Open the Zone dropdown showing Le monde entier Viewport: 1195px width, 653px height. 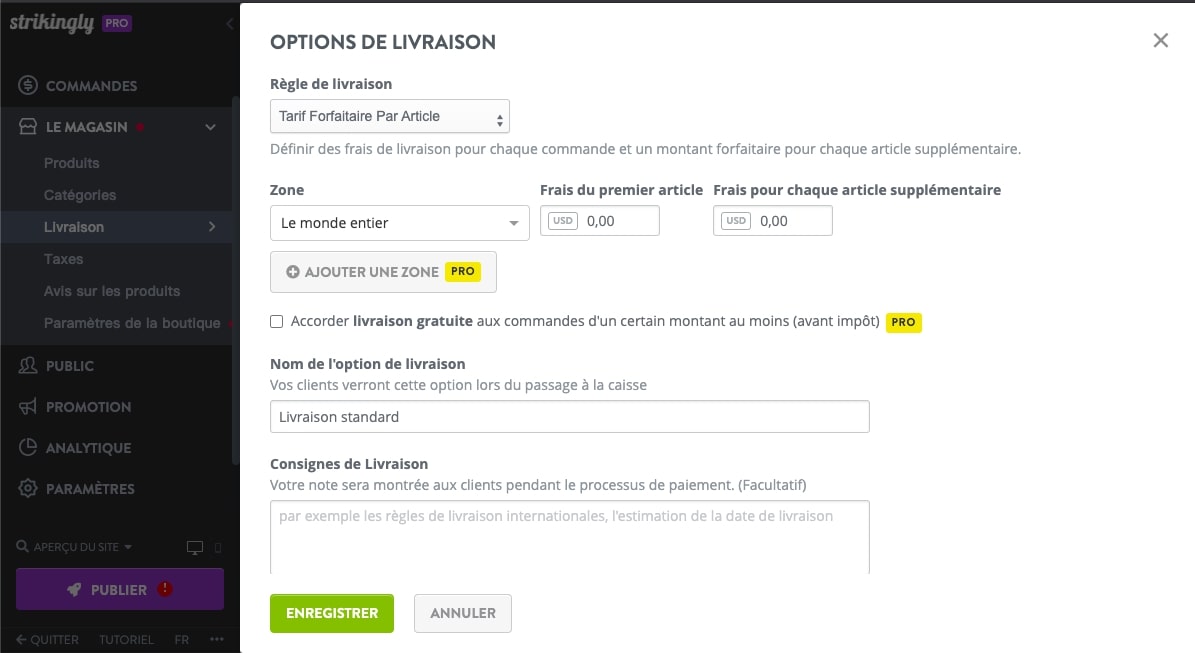click(399, 222)
